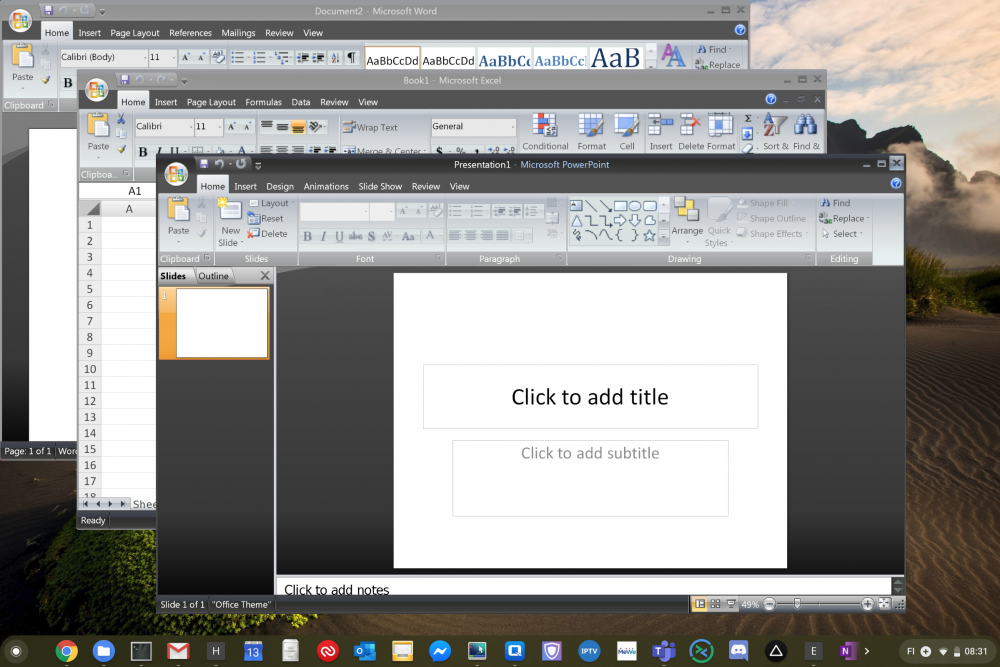This screenshot has height=667, width=1000.
Task: Click New Slide icon in PowerPoint
Action: (230, 209)
